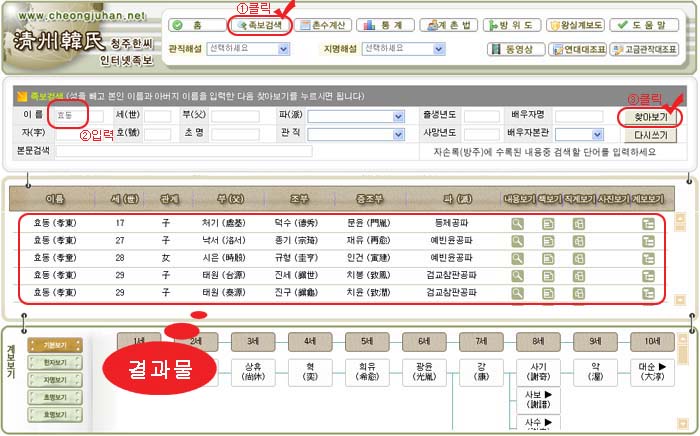Click the 직계보기 icon in the 28세 result row
Viewport: 700px width, 436px height.
tap(578, 258)
